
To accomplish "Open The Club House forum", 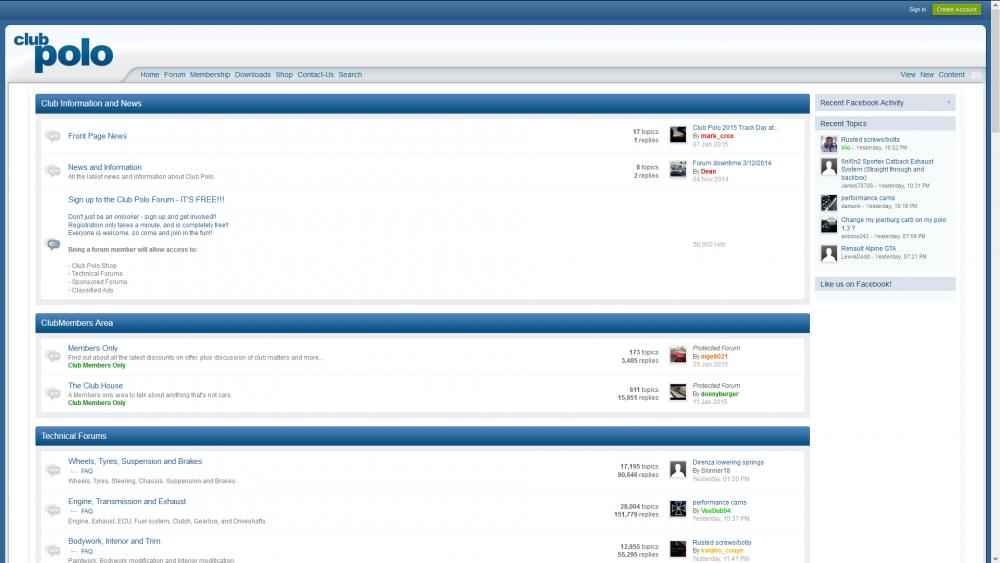I will [x=95, y=386].
